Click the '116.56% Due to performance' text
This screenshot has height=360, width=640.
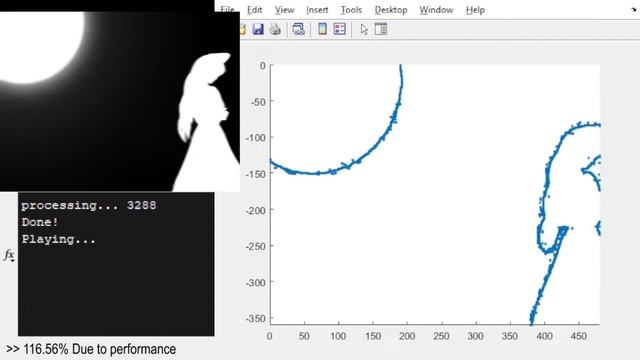99,349
